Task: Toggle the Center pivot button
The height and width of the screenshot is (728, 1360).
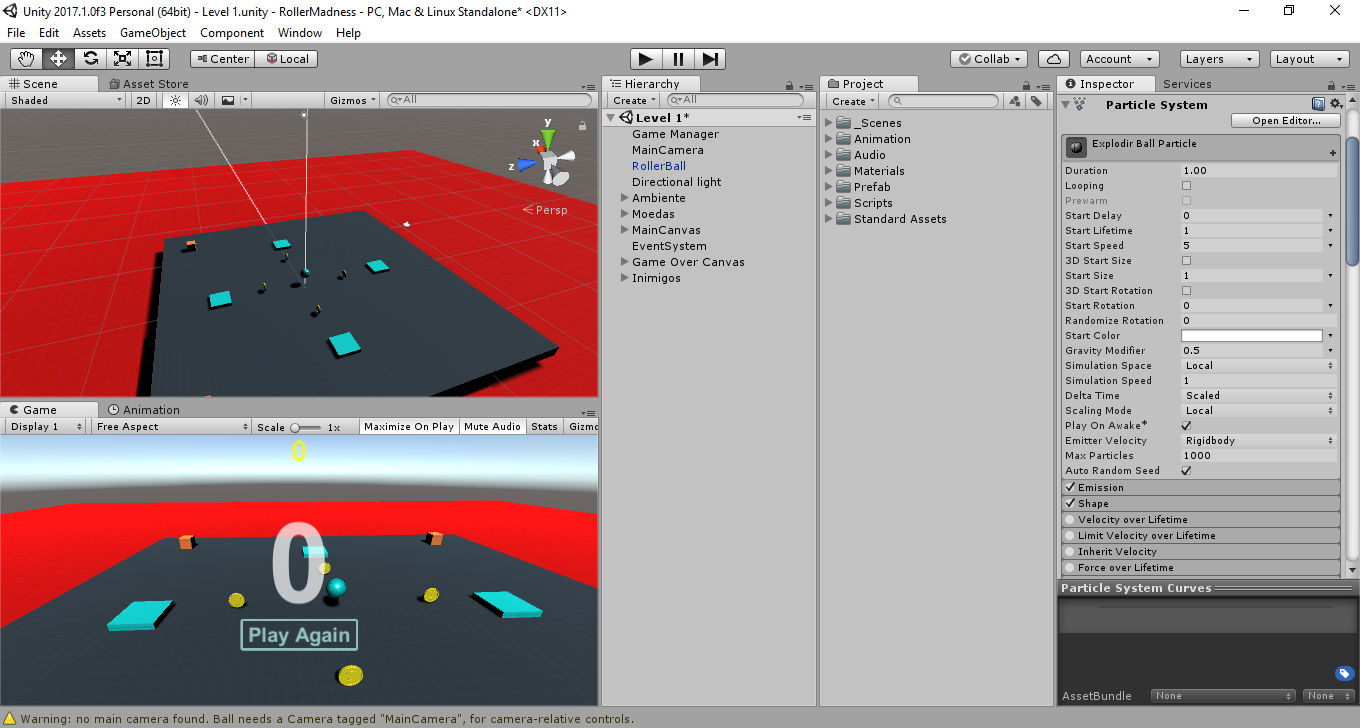Action: click(x=221, y=59)
